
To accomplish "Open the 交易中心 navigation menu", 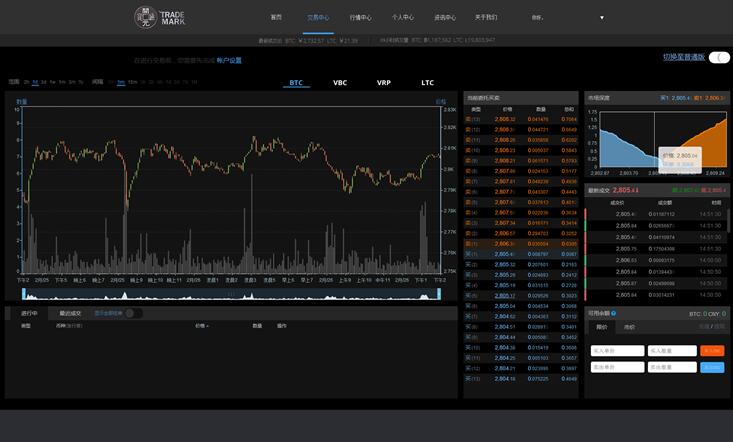I will pos(318,17).
